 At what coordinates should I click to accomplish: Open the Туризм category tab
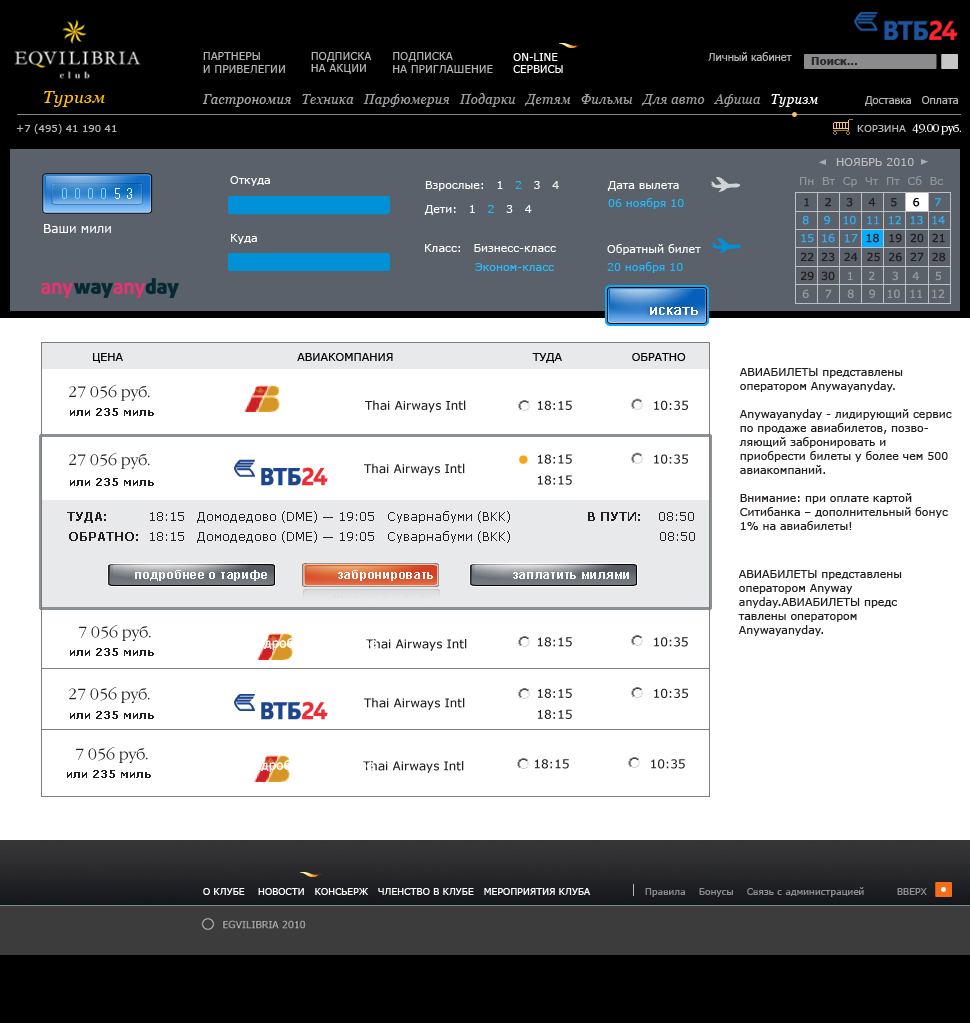coord(795,99)
